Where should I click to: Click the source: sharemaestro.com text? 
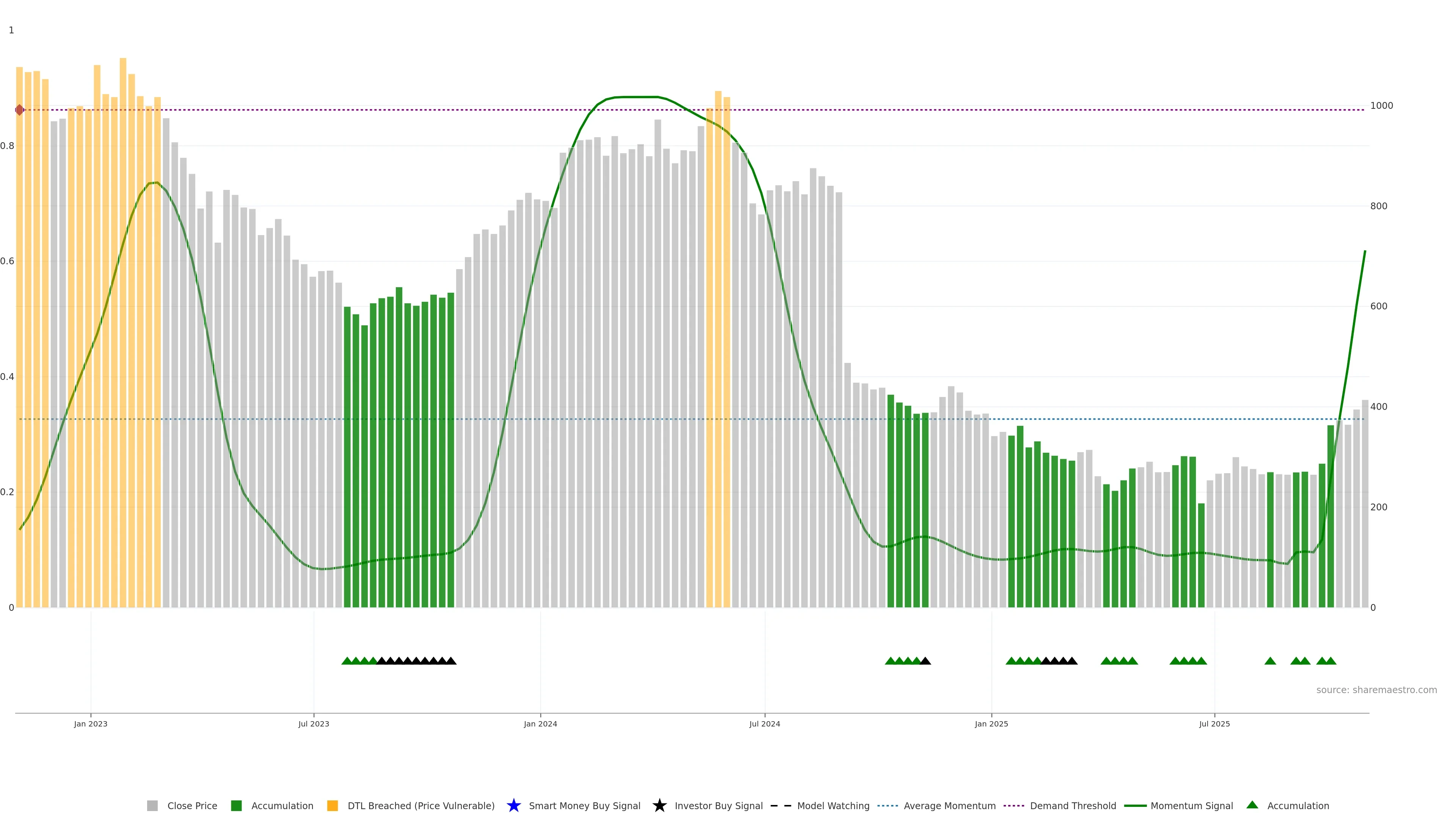tap(1376, 690)
